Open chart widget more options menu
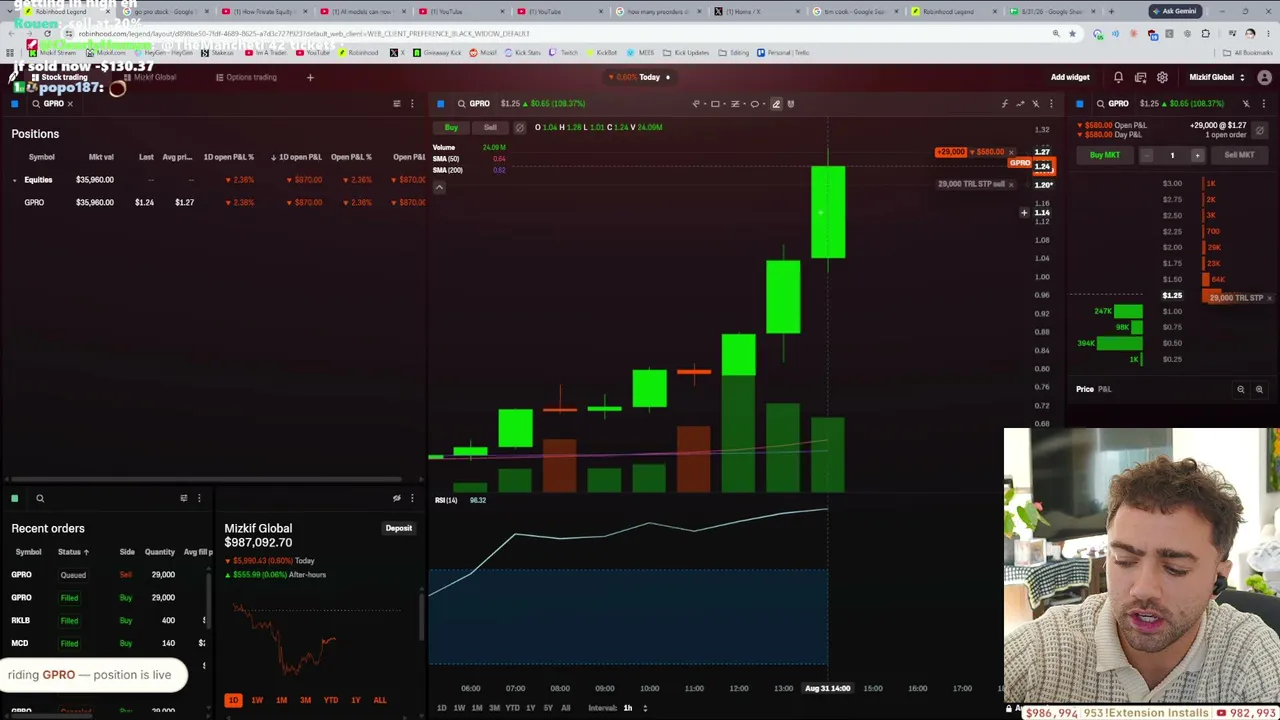 tap(1050, 103)
